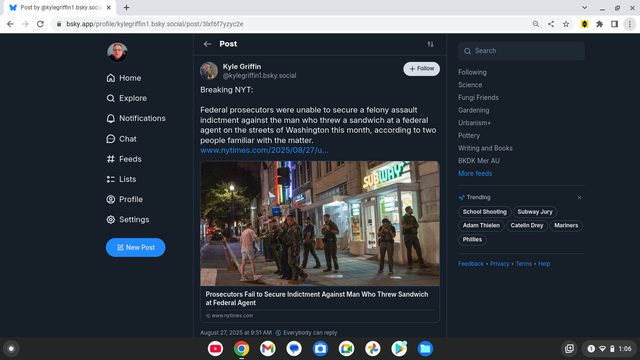This screenshot has height=360, width=640.
Task: Open the Notifications bell
Action: (x=136, y=118)
